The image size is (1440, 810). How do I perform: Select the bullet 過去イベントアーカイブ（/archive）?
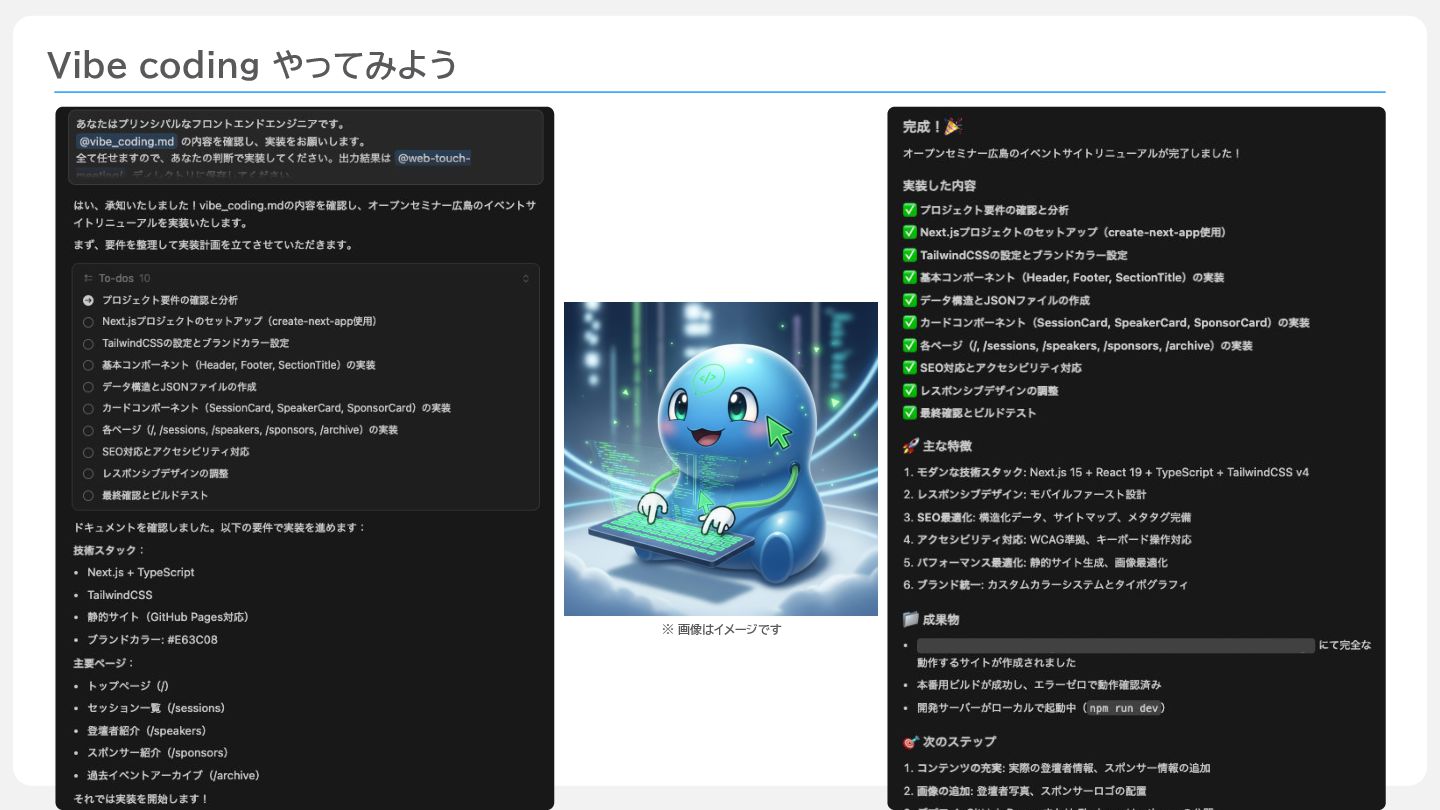click(x=175, y=776)
